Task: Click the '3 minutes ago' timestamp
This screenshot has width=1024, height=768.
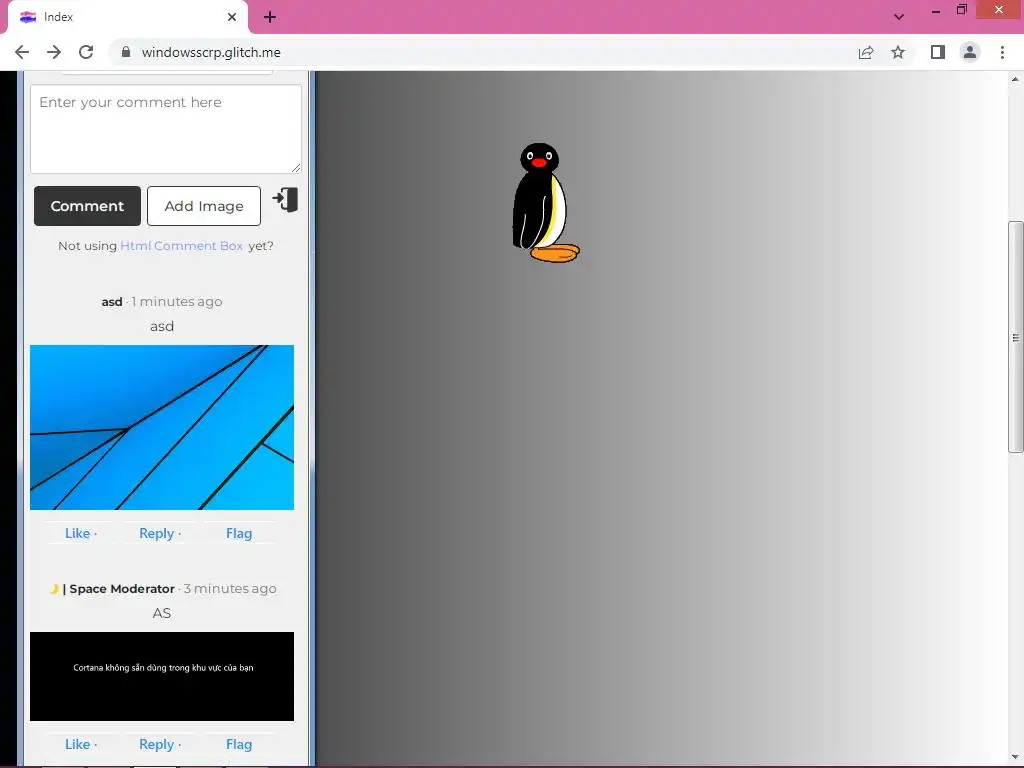Action: (230, 588)
